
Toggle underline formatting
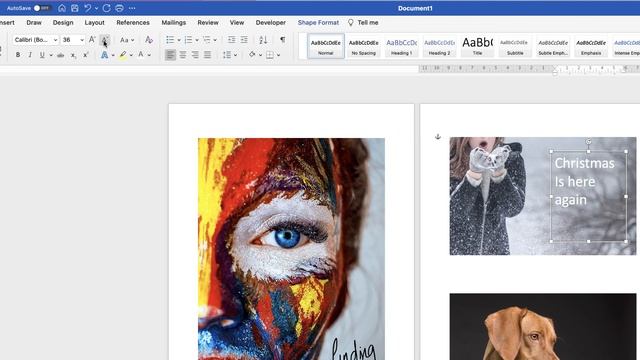pos(42,55)
